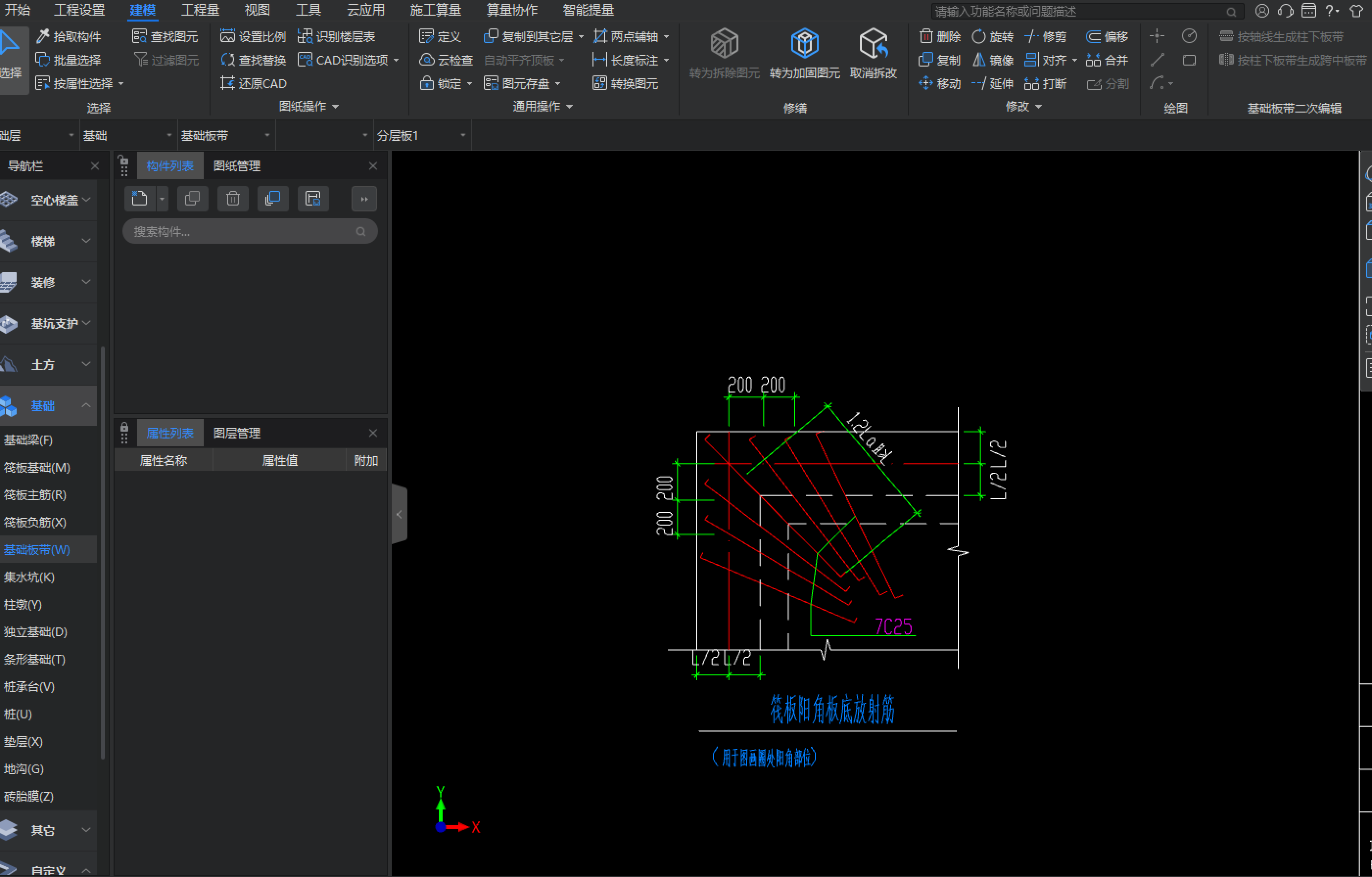Image resolution: width=1372 pixels, height=877 pixels.
Task: Click the 镜像 mirror tool
Action: [x=992, y=60]
